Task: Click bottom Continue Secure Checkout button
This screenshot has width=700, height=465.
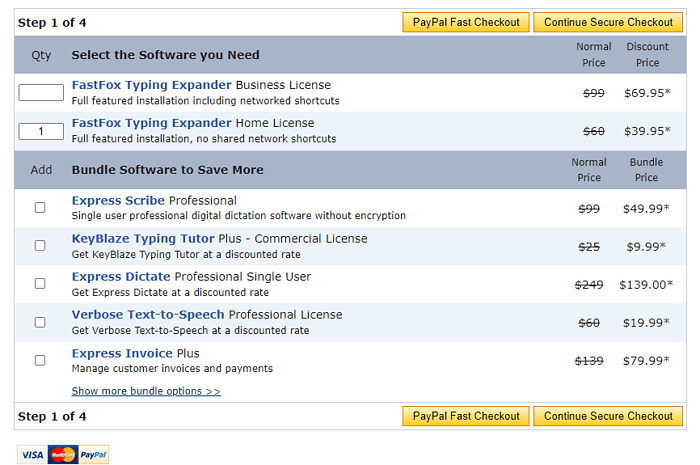Action: [x=608, y=416]
